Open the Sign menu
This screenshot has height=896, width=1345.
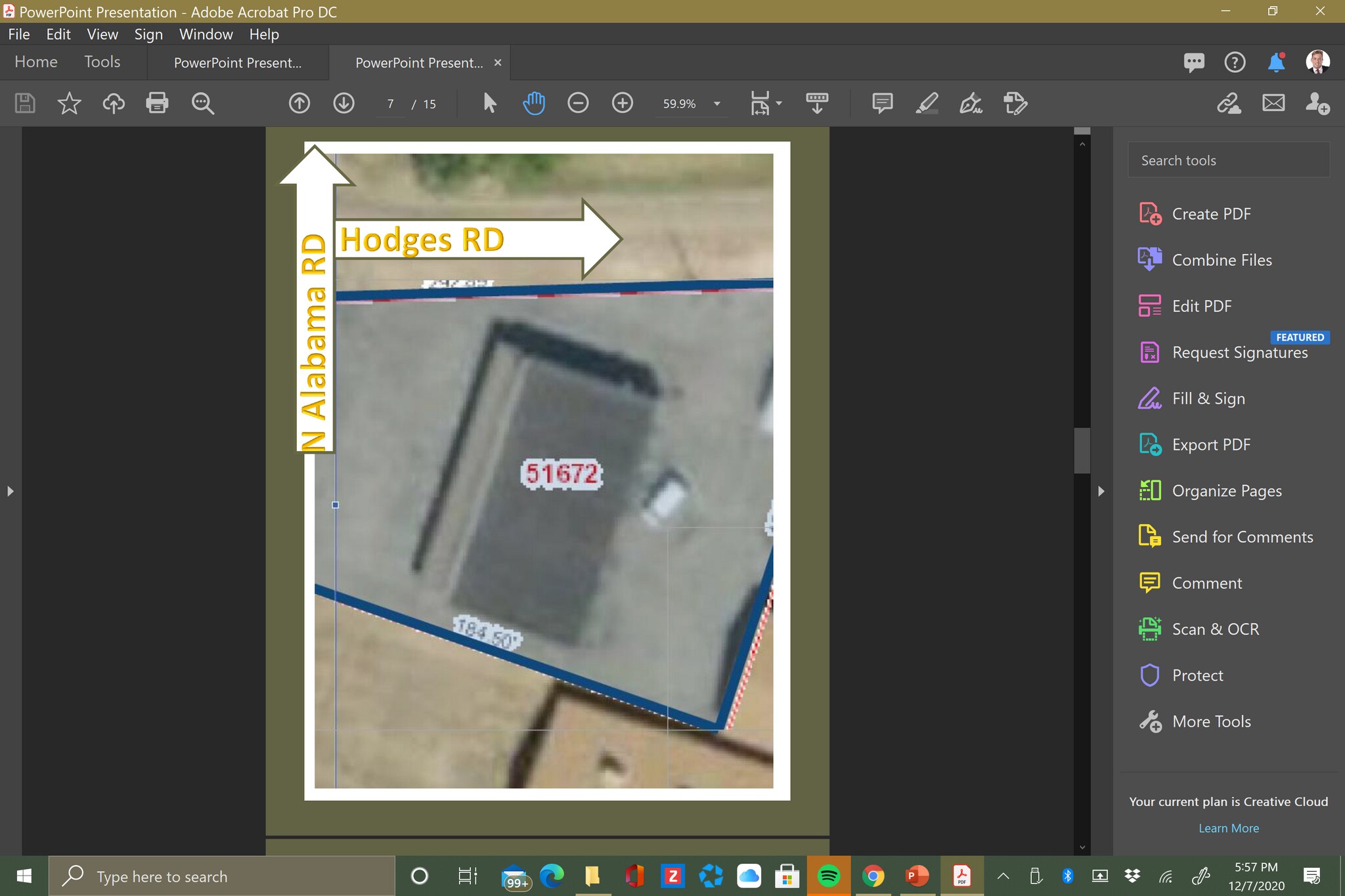148,34
